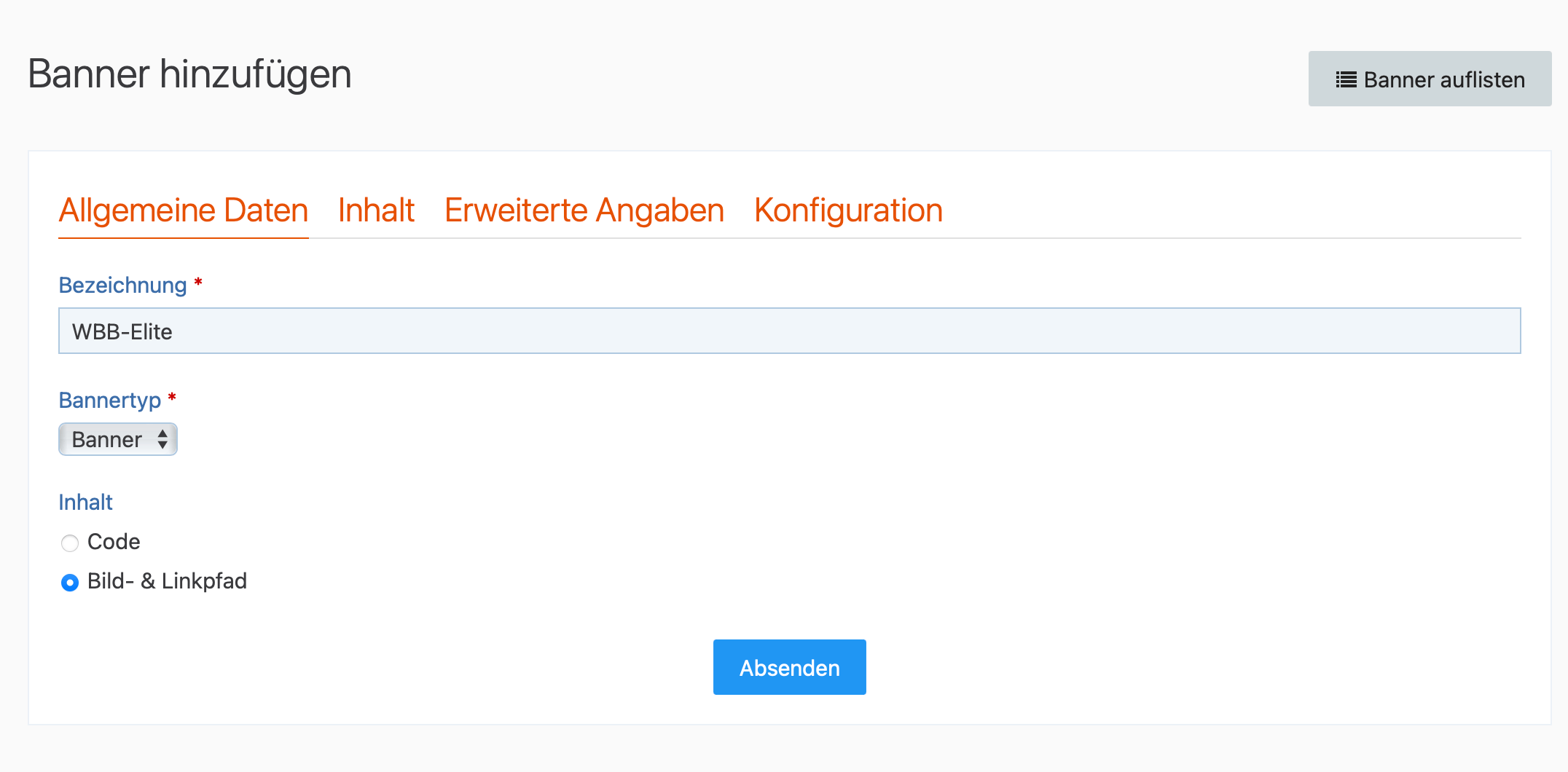Click the Inhalt section label
1568x772 pixels.
click(86, 502)
